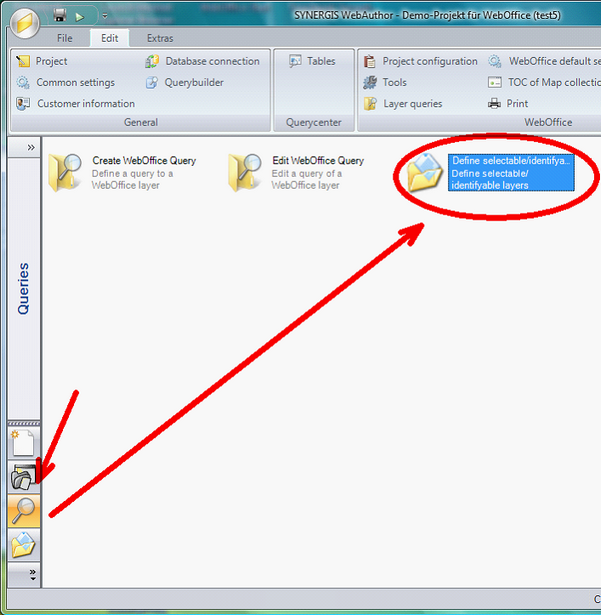Image resolution: width=601 pixels, height=615 pixels.
Task: Open Database connection
Action: click(x=212, y=61)
